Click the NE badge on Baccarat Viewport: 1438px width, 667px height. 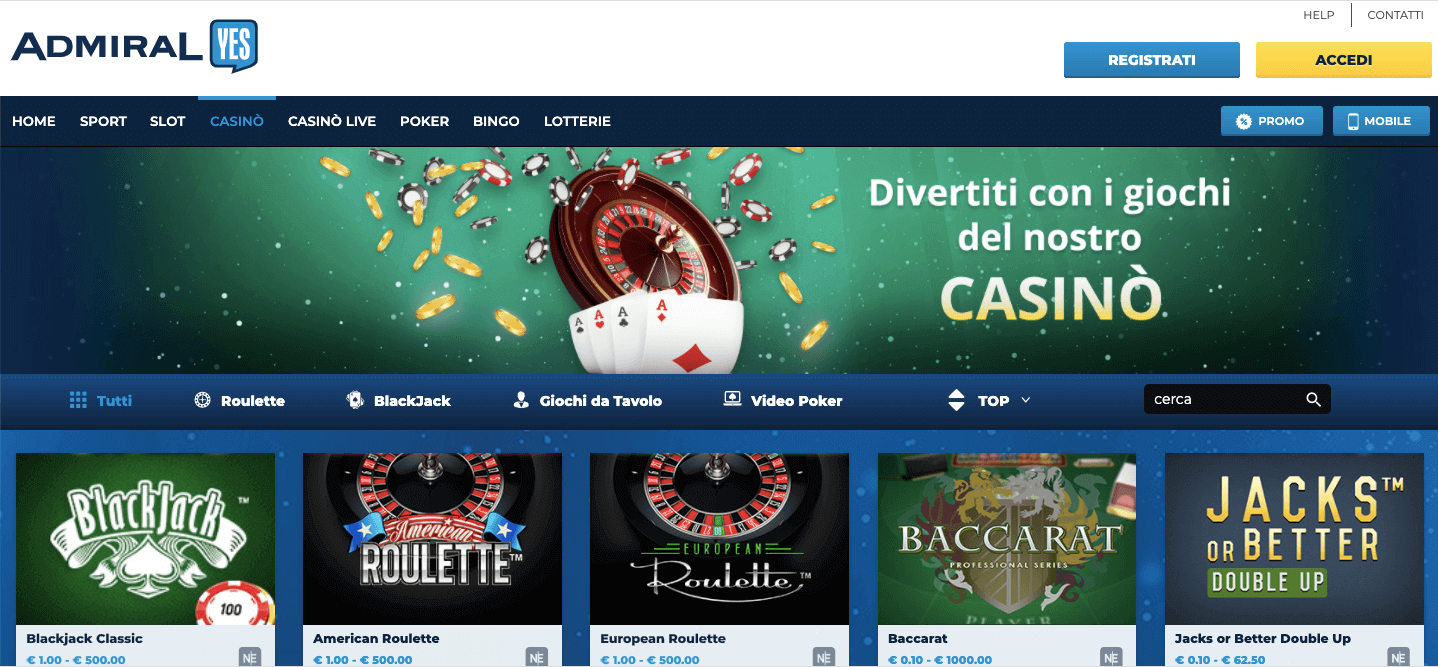1111,658
